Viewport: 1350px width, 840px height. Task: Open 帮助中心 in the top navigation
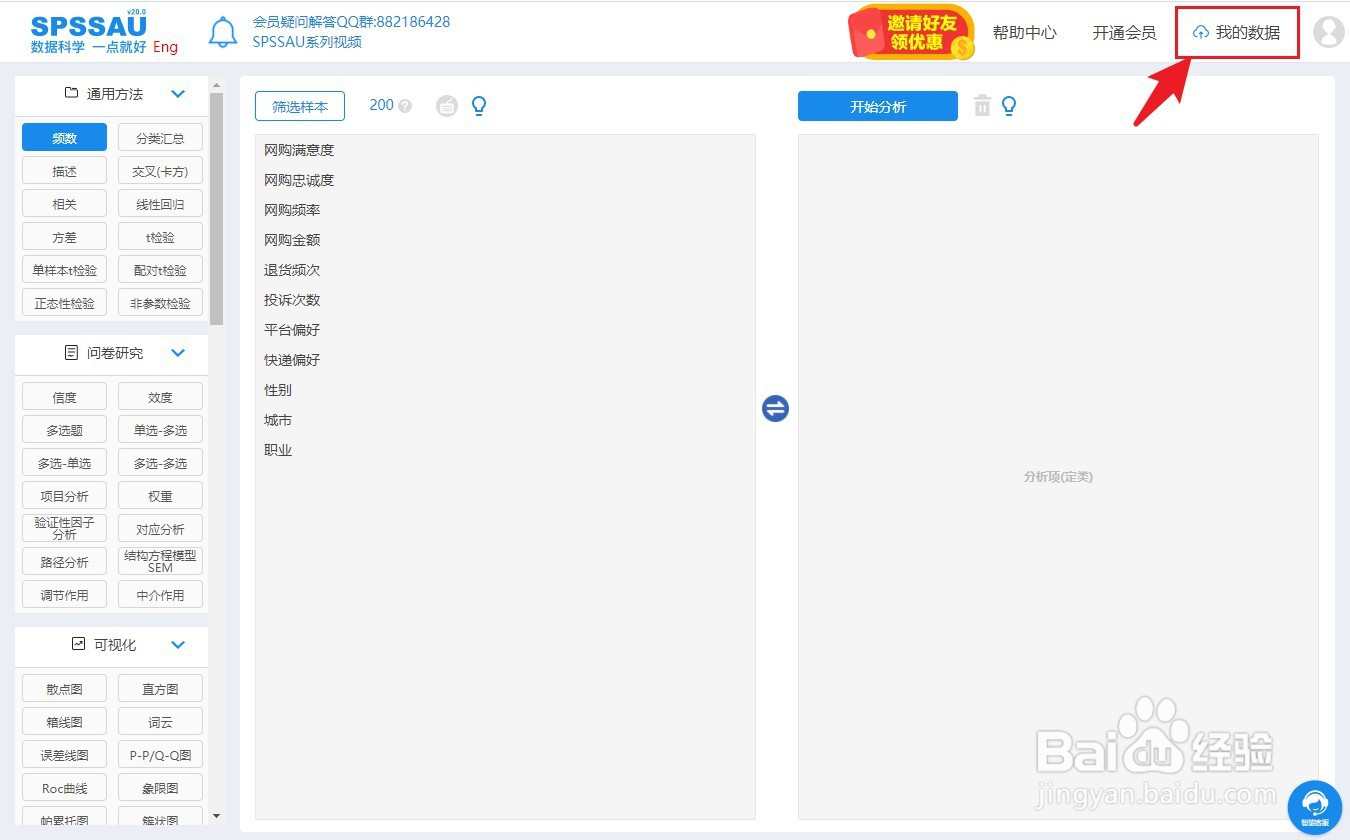[x=1024, y=33]
